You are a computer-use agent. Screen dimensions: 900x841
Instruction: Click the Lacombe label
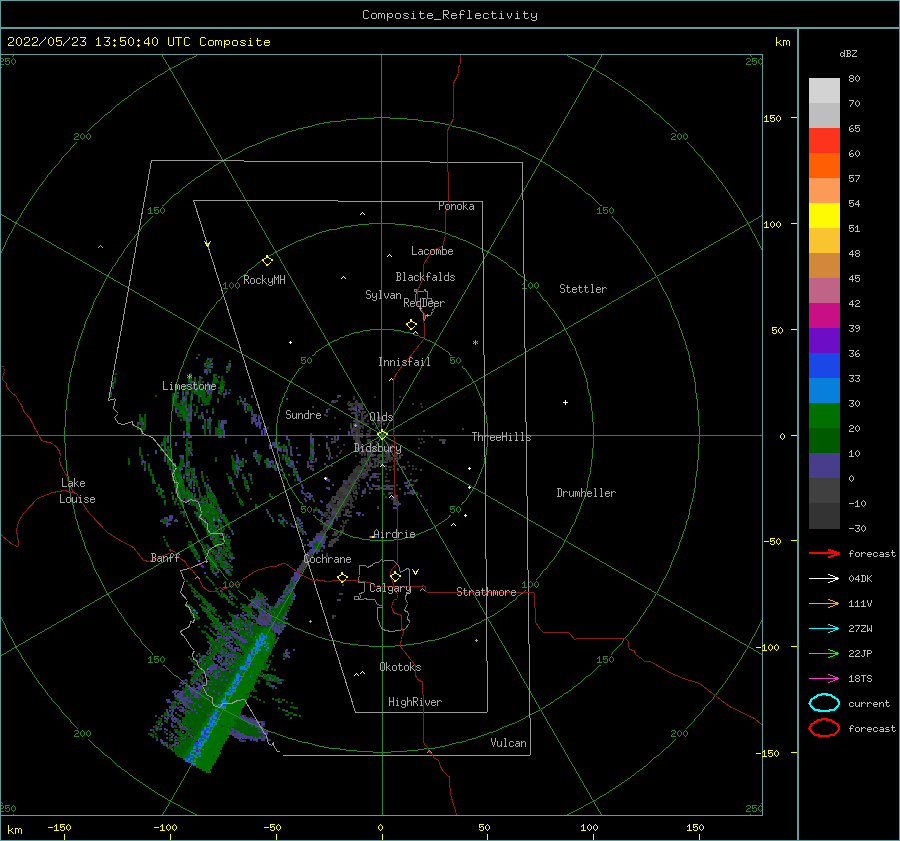point(432,251)
